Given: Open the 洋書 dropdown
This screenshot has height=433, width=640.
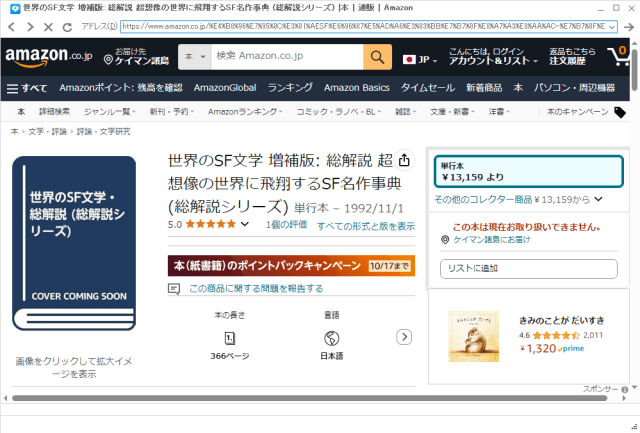Looking at the screenshot, I should tap(499, 112).
